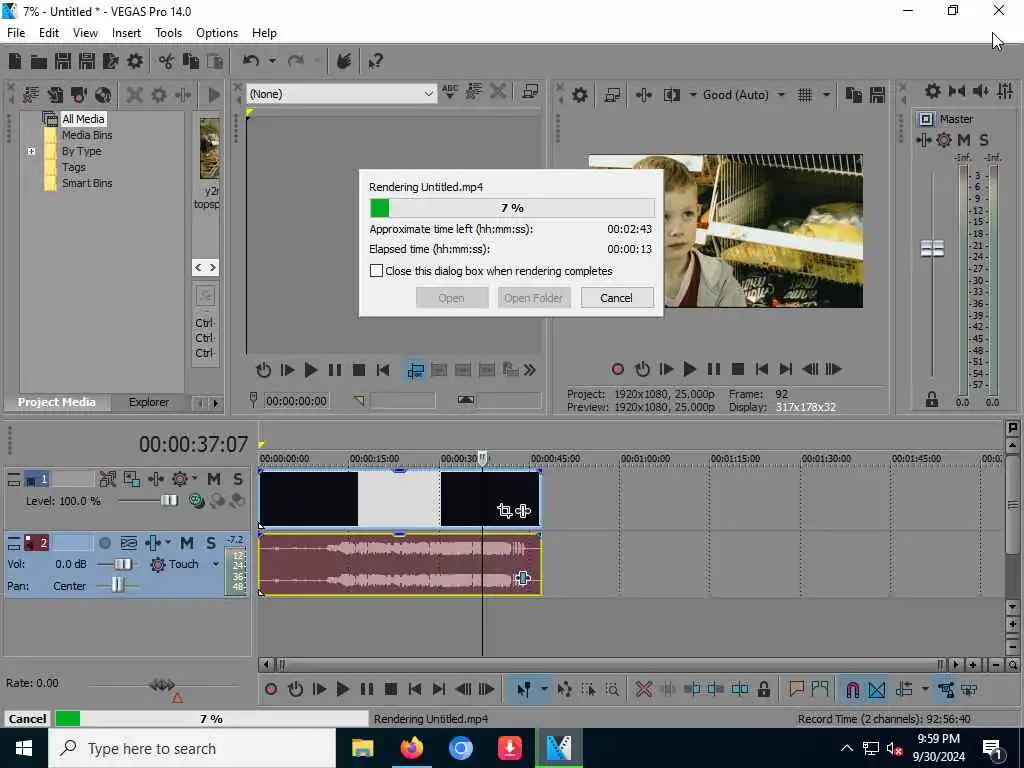Open Project Properties gear in main toolbar
This screenshot has height=768, width=1024.
point(135,61)
